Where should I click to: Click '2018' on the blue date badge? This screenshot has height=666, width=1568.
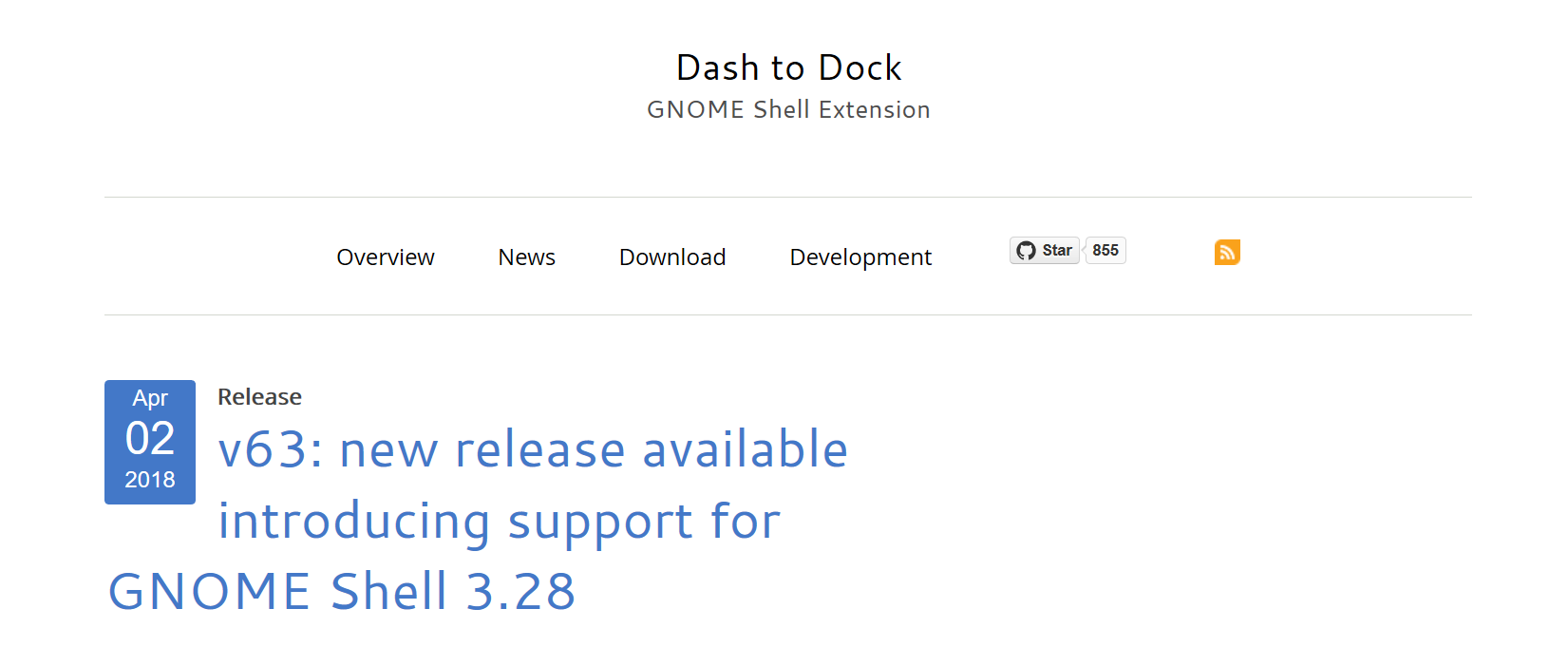pyautogui.click(x=149, y=480)
